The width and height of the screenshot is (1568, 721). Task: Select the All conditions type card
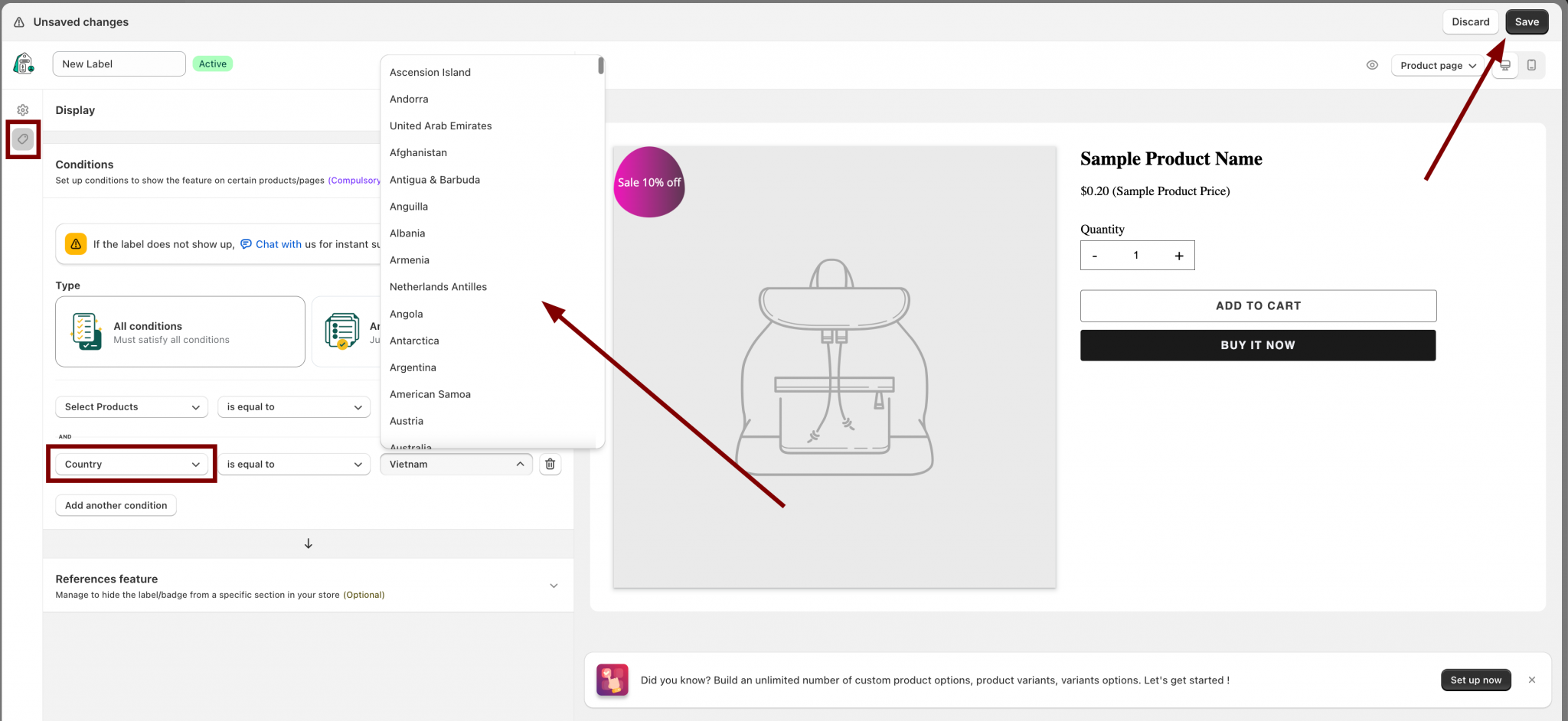[x=180, y=332]
